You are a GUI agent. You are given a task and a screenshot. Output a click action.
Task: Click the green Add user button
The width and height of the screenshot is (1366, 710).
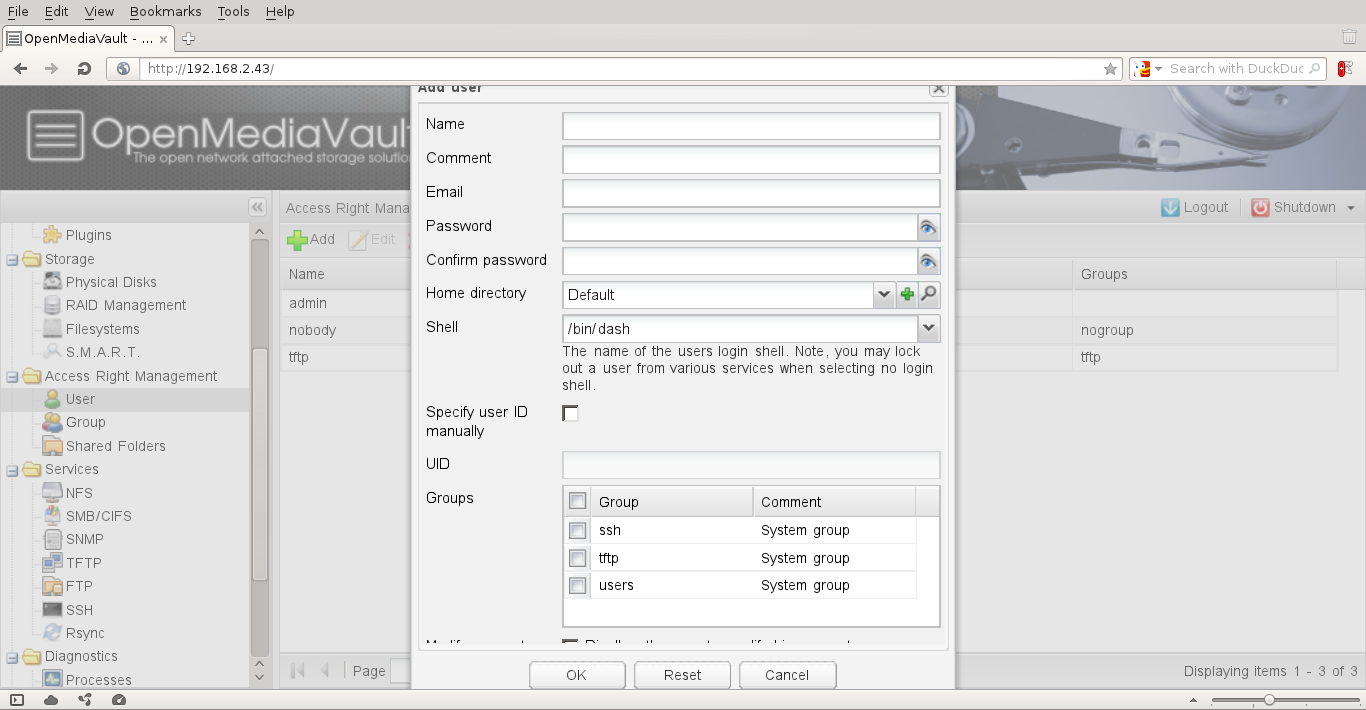point(311,239)
